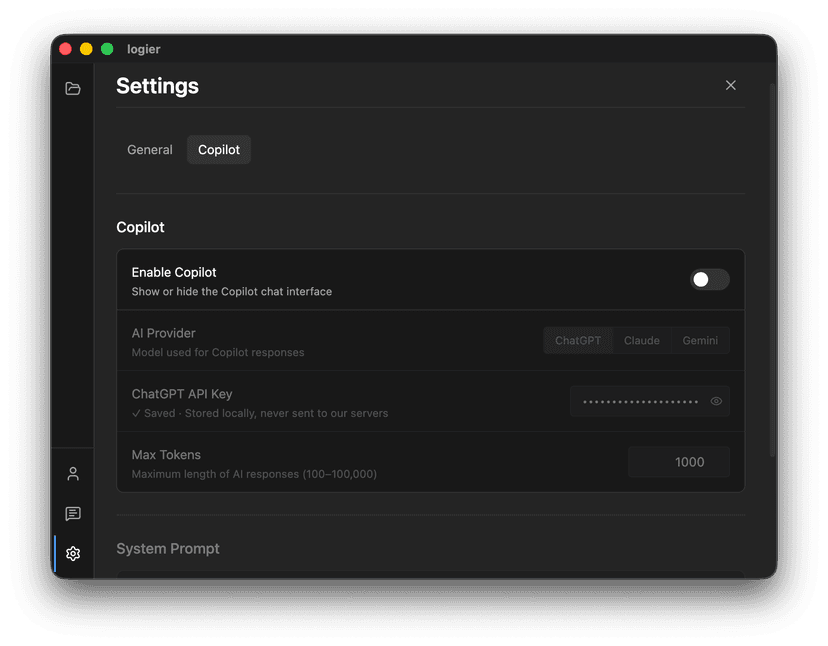Select the Copilot tab

click(219, 149)
